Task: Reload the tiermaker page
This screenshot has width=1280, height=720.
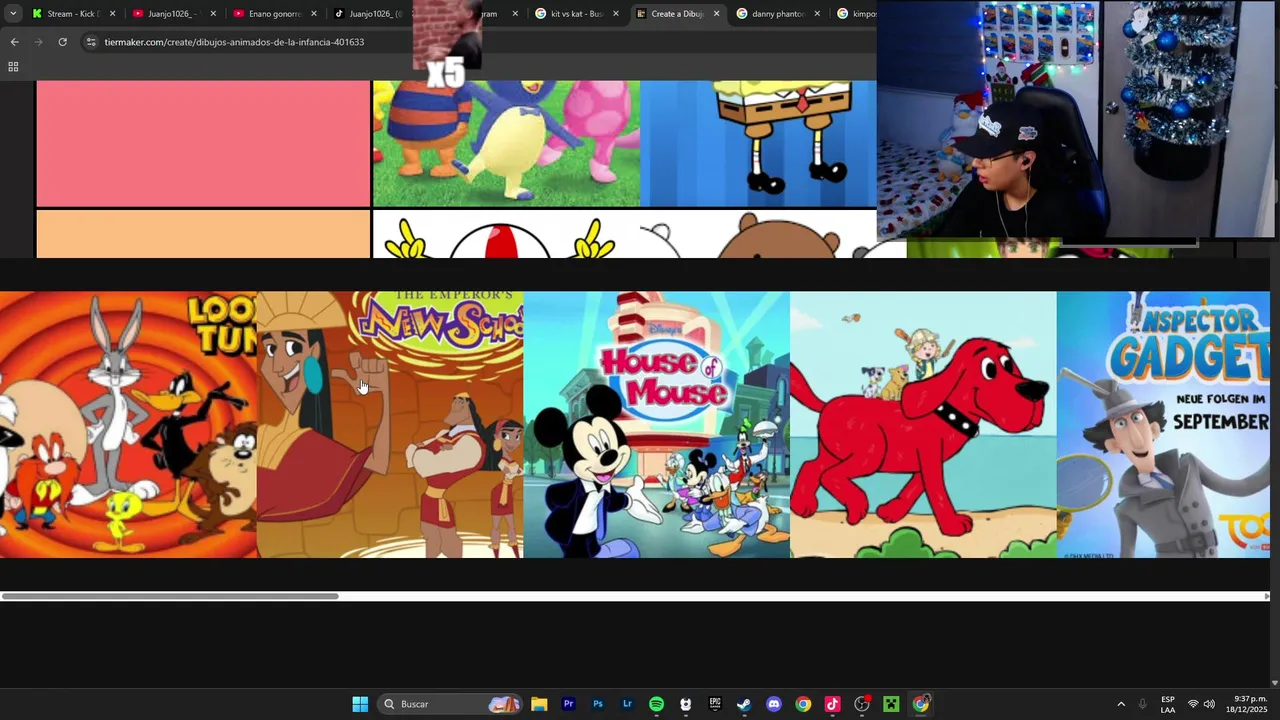Action: (x=62, y=42)
